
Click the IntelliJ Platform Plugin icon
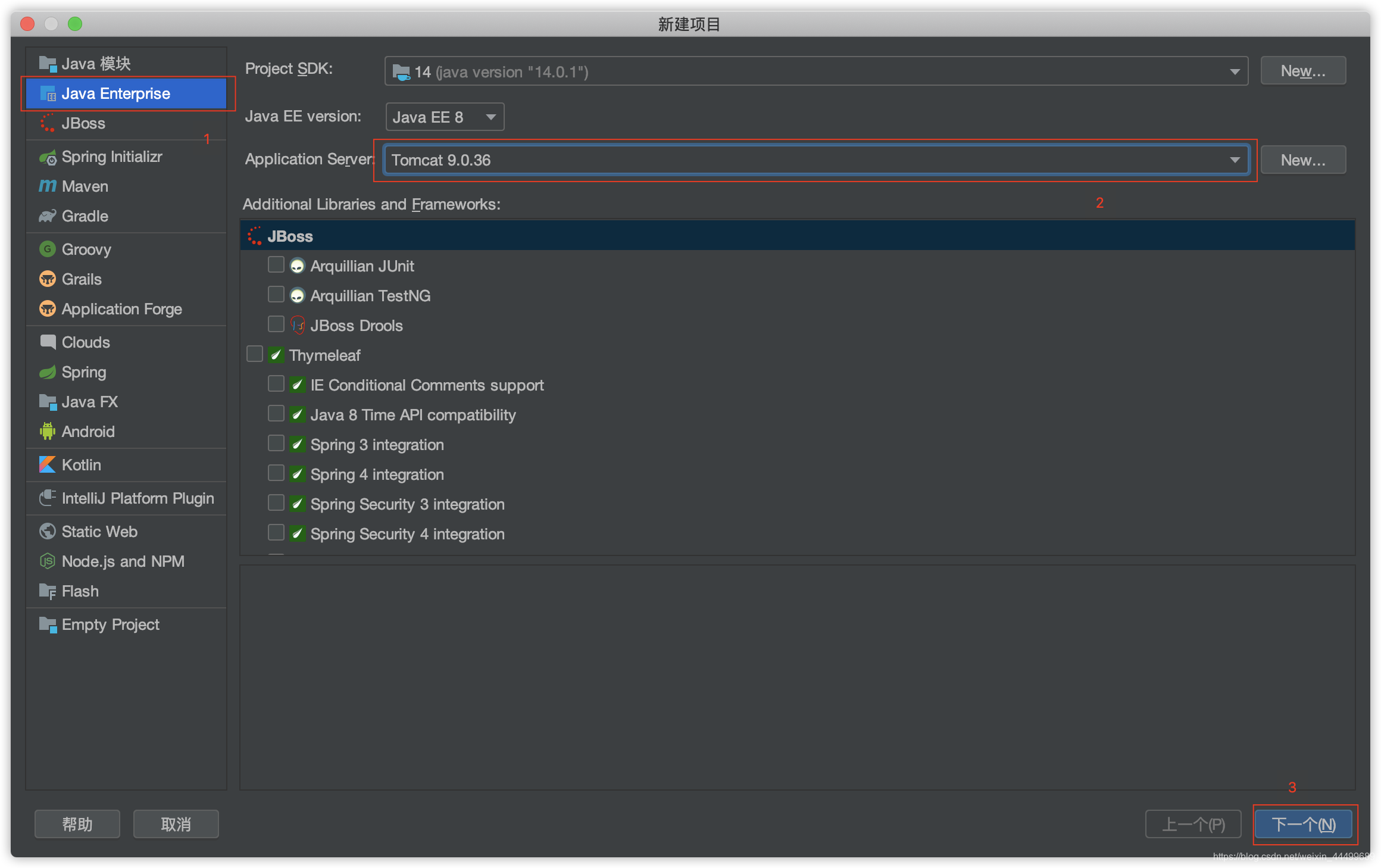point(48,498)
